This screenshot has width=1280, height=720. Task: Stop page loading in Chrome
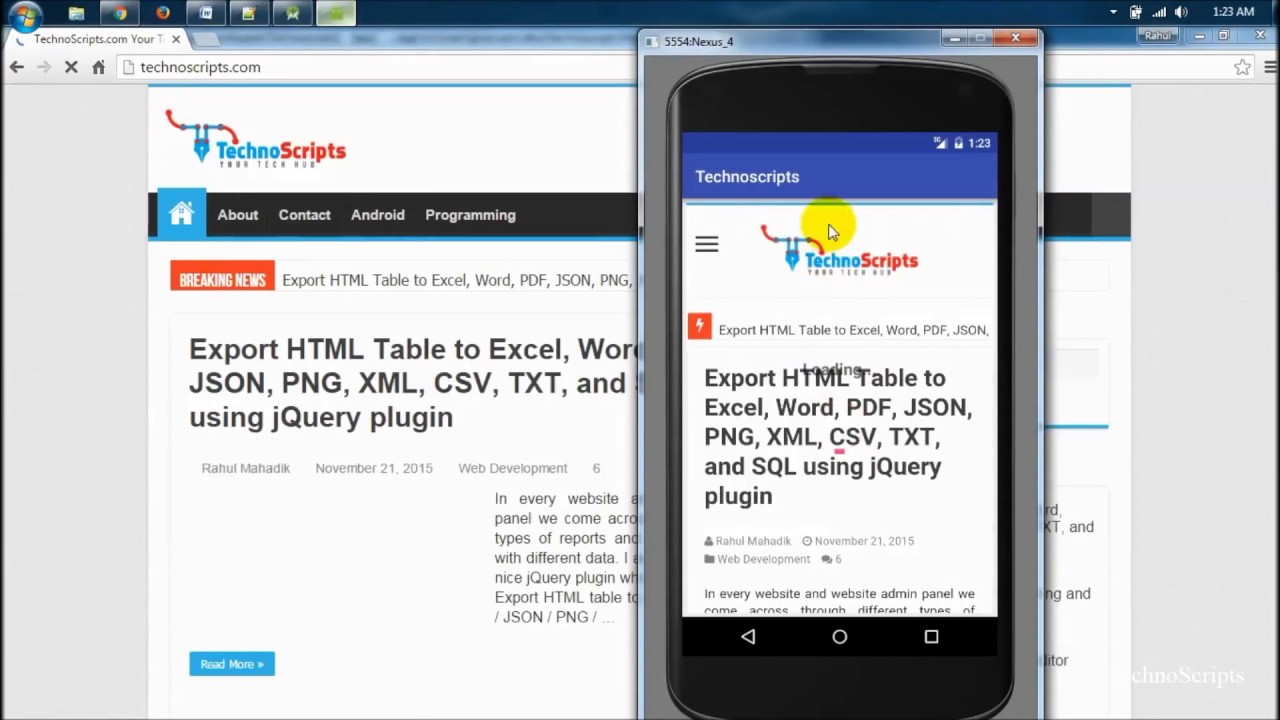click(71, 67)
